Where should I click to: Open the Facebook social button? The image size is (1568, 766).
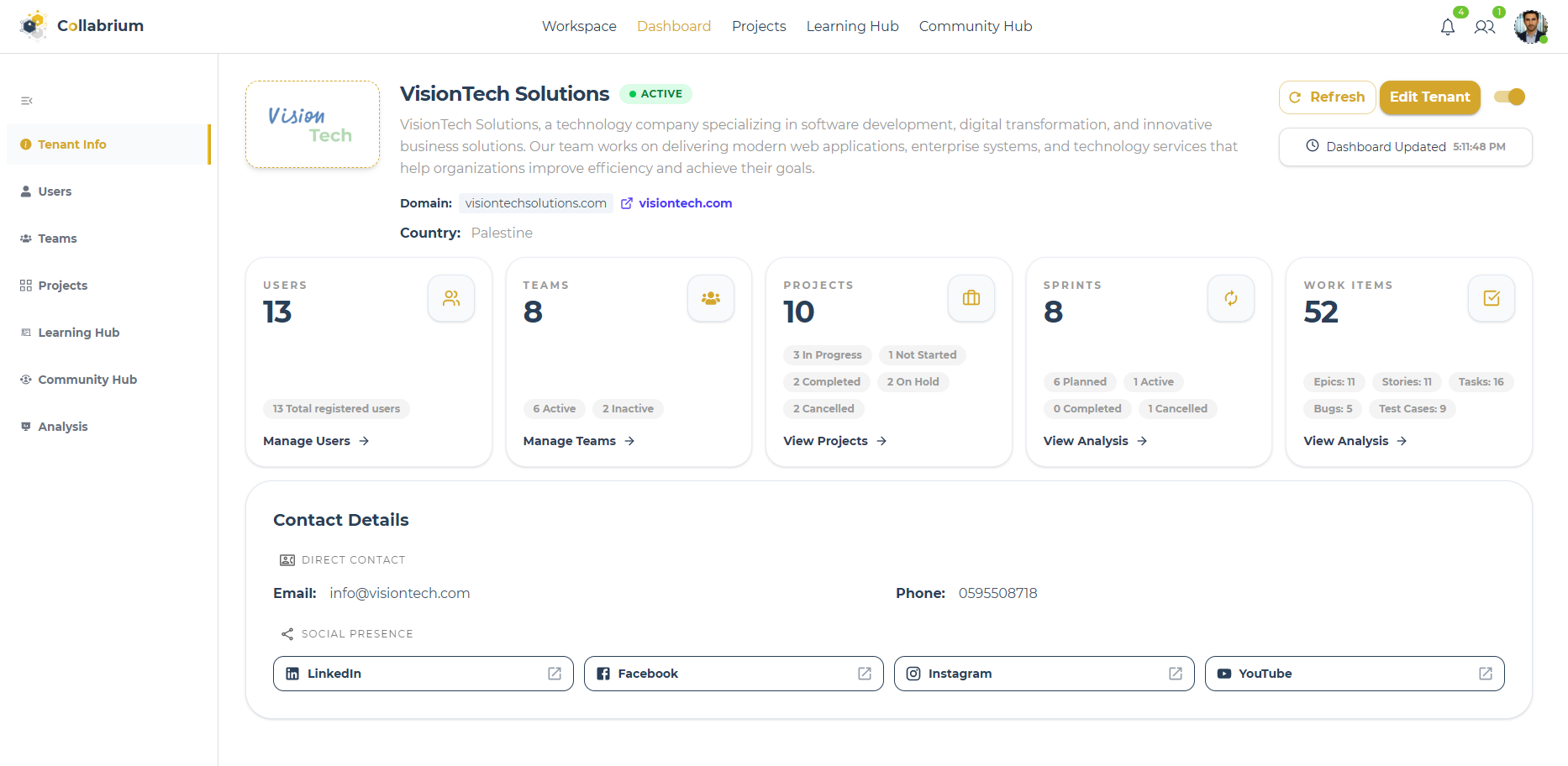coord(734,674)
